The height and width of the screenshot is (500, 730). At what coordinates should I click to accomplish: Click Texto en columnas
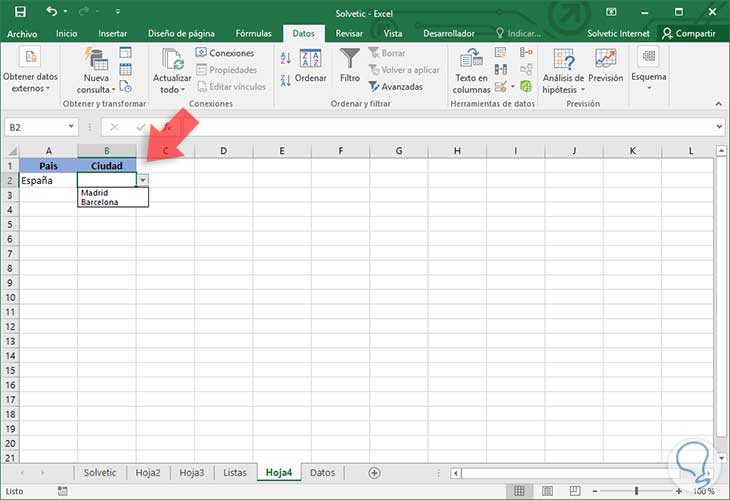click(471, 70)
